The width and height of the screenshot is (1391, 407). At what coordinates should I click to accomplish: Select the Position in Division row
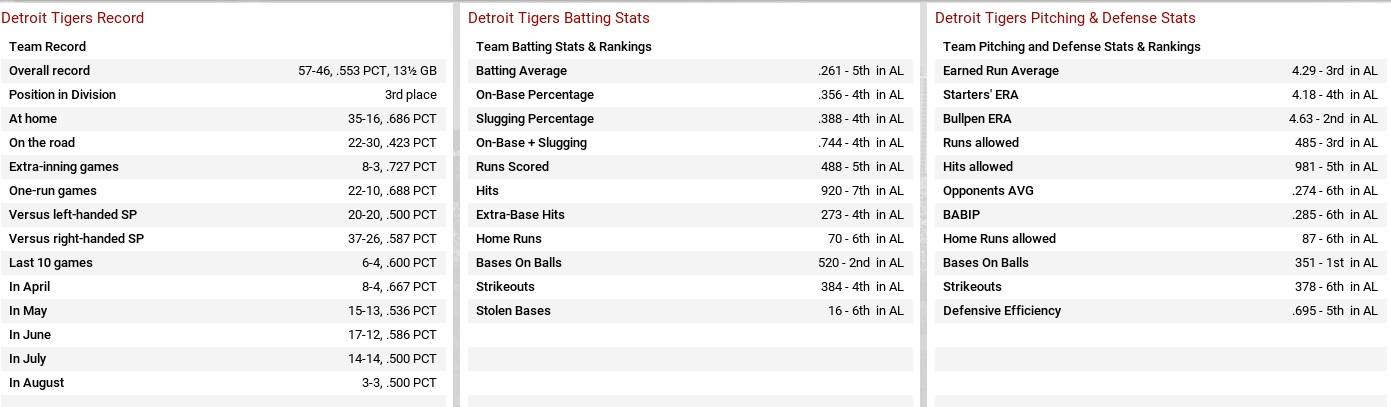click(223, 95)
